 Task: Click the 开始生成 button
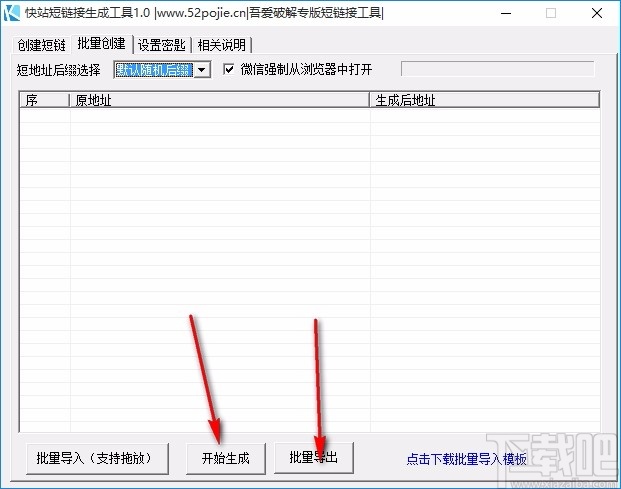point(226,458)
